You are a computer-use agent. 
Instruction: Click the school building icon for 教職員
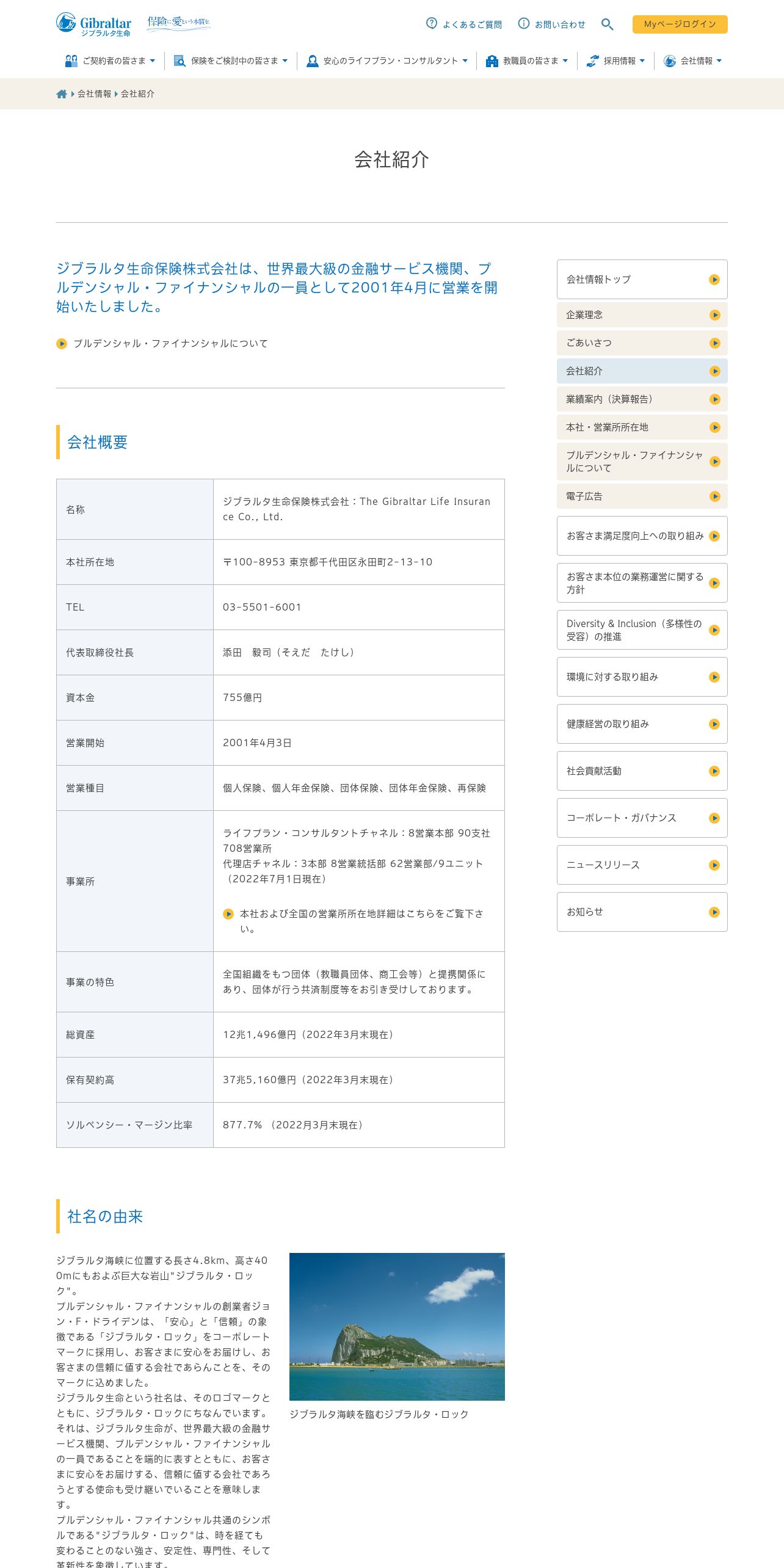[x=492, y=60]
